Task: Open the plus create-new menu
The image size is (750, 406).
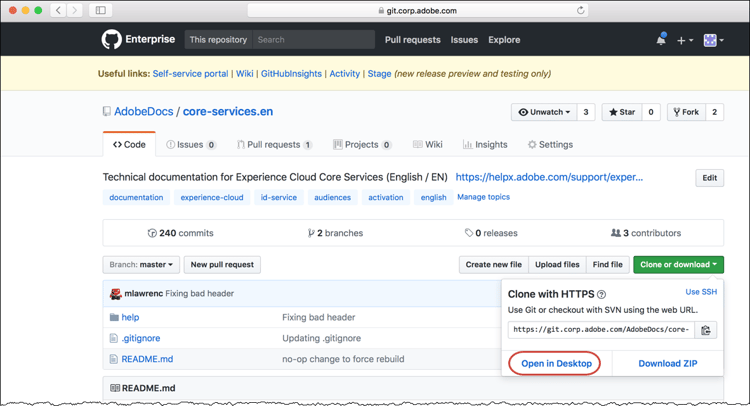Action: [684, 40]
